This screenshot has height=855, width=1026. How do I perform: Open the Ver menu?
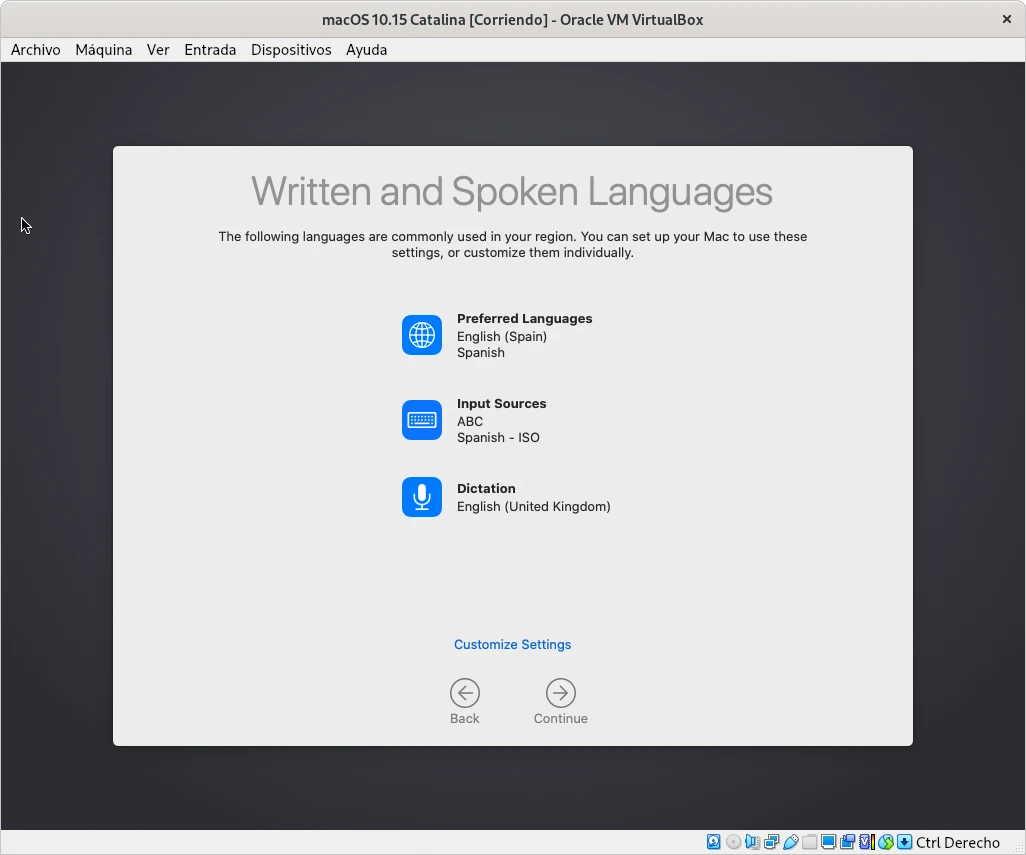(158, 50)
